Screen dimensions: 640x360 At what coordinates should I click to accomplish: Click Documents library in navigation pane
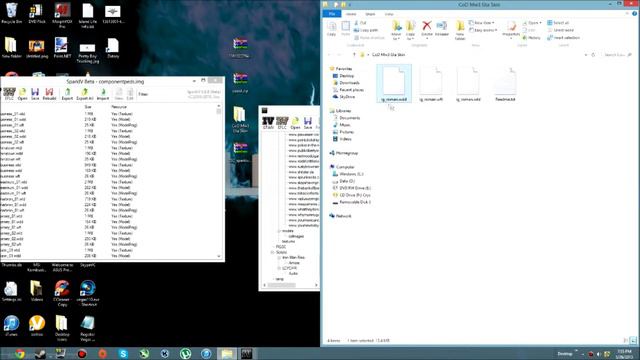[347, 118]
